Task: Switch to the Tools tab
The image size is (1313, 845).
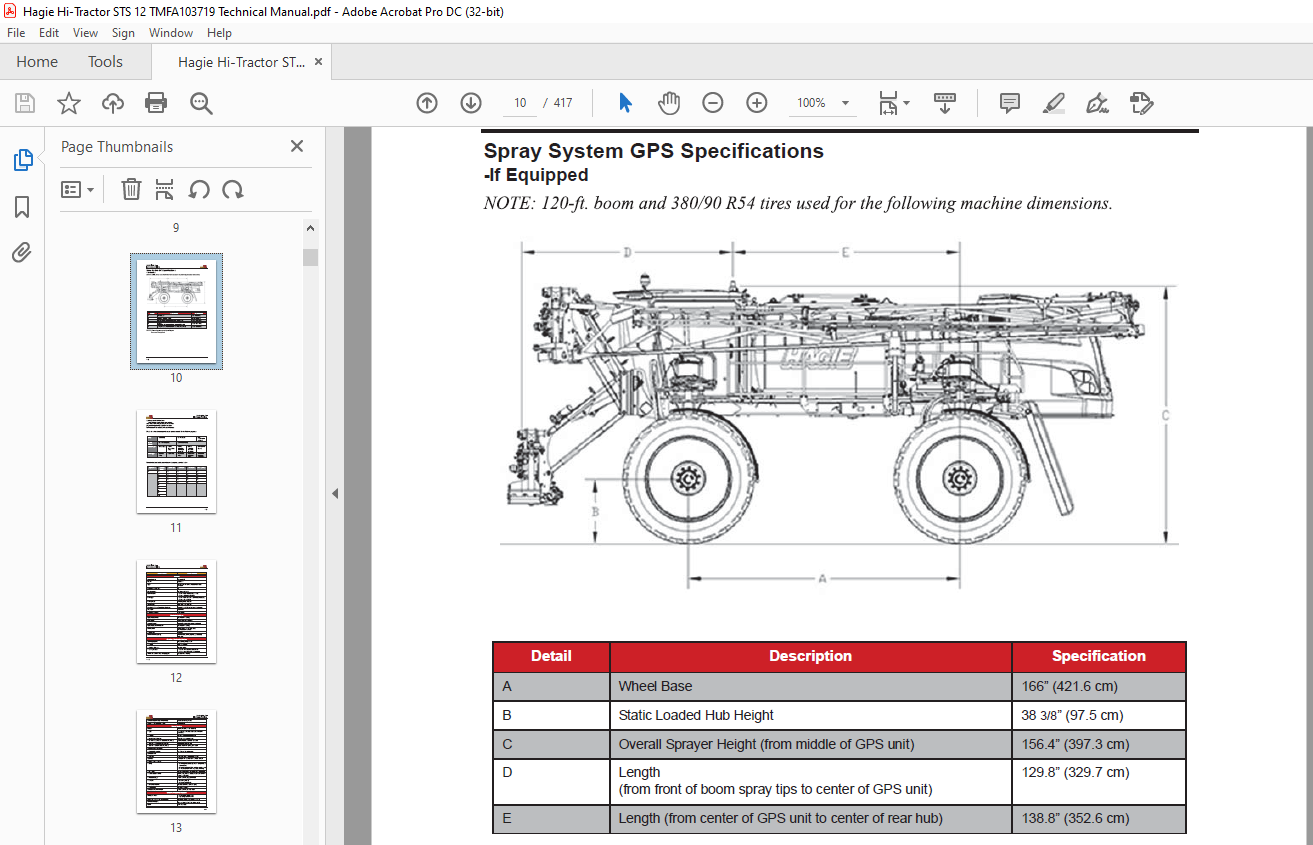Action: pos(105,61)
